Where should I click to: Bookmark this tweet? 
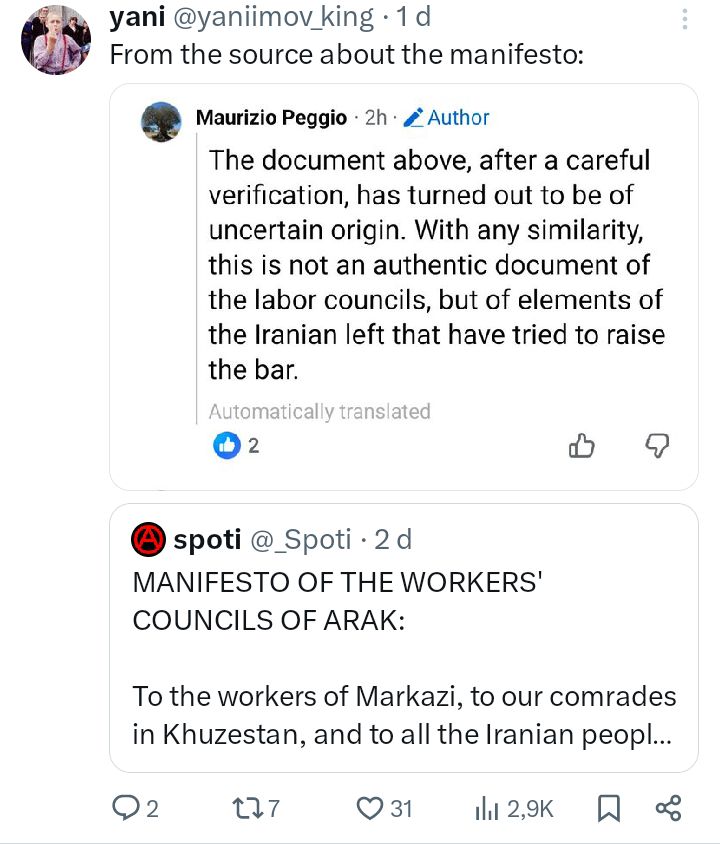click(x=607, y=808)
